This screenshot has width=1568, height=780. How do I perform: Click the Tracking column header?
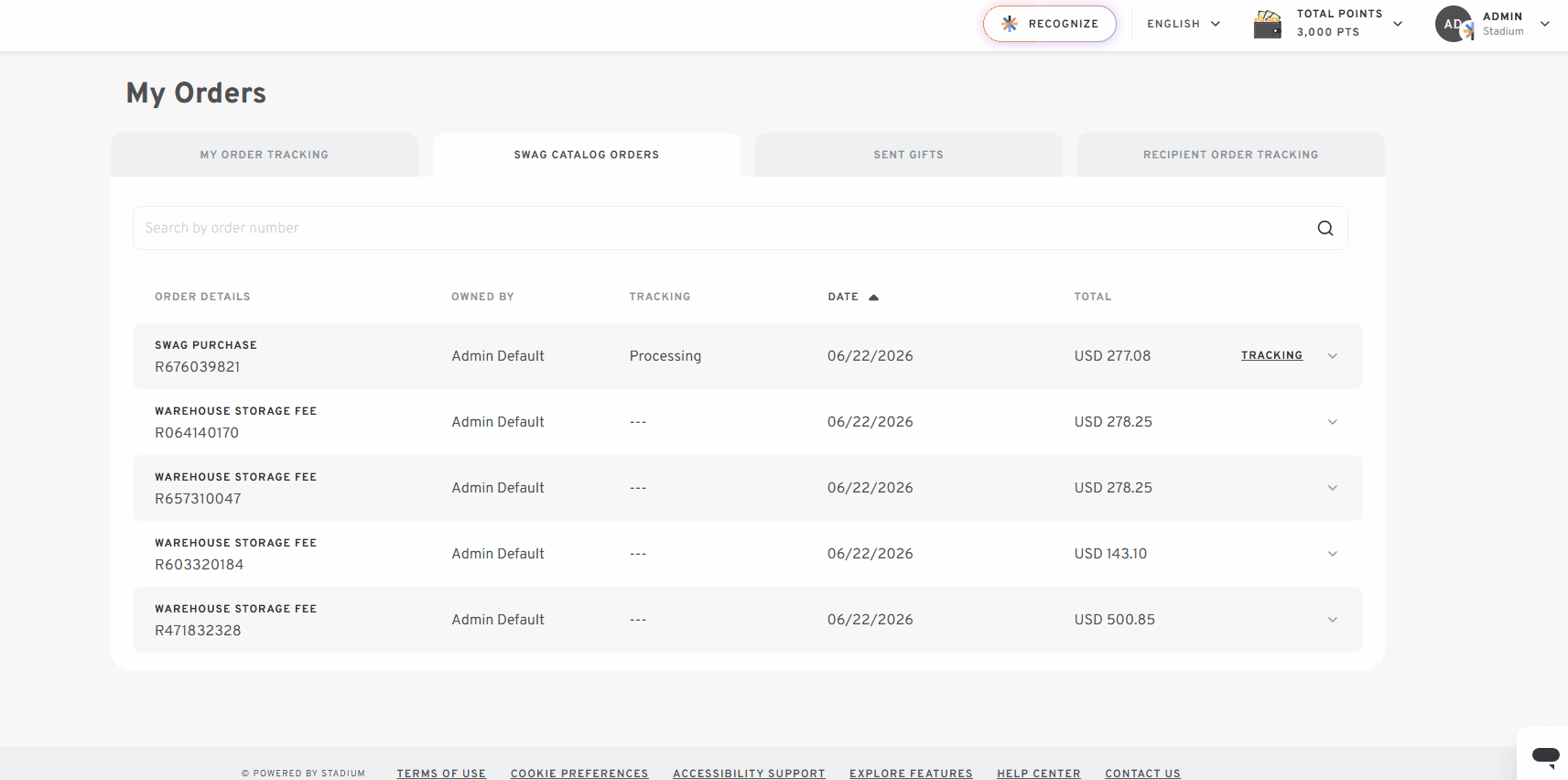click(x=660, y=297)
